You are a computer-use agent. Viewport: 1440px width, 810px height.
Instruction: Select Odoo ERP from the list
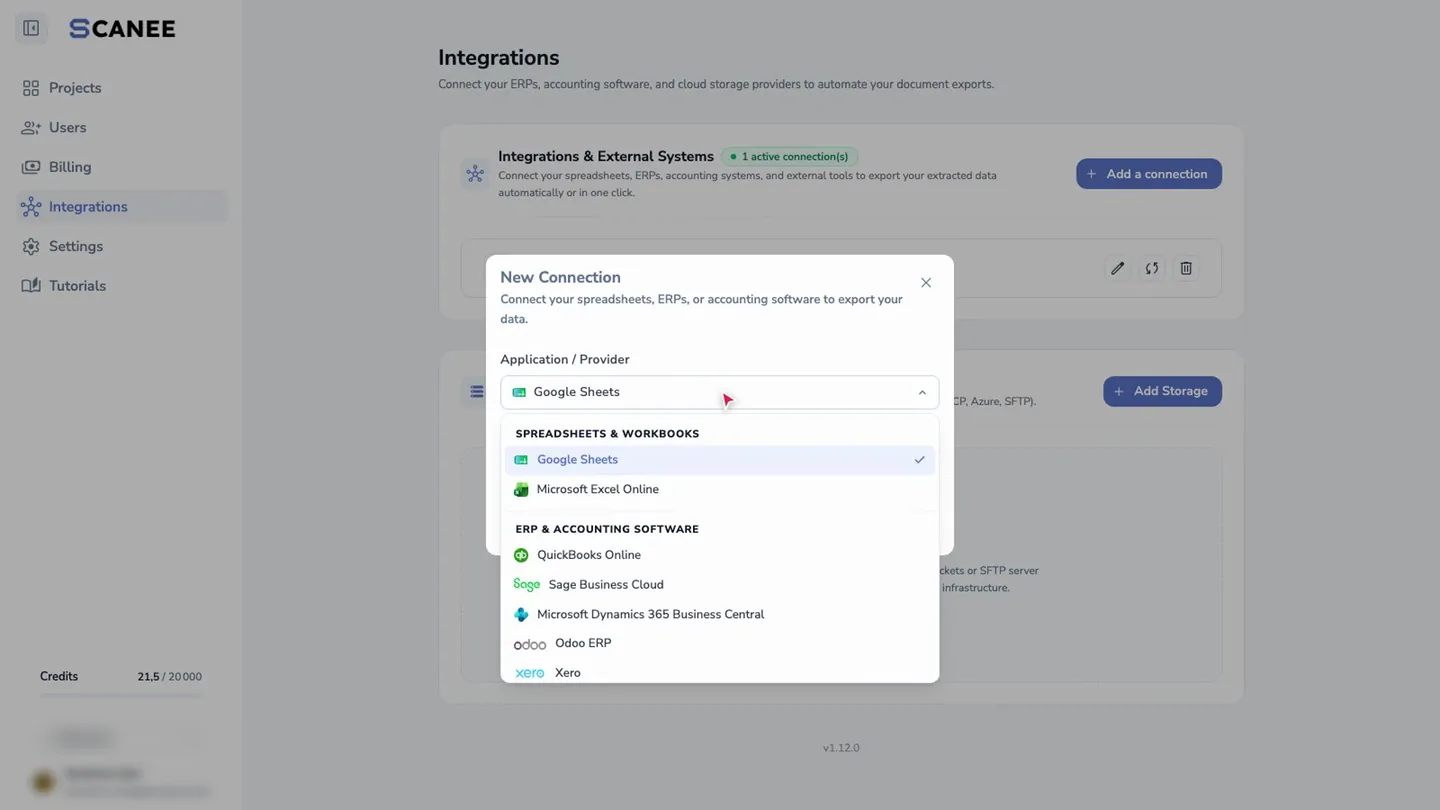(x=720, y=644)
